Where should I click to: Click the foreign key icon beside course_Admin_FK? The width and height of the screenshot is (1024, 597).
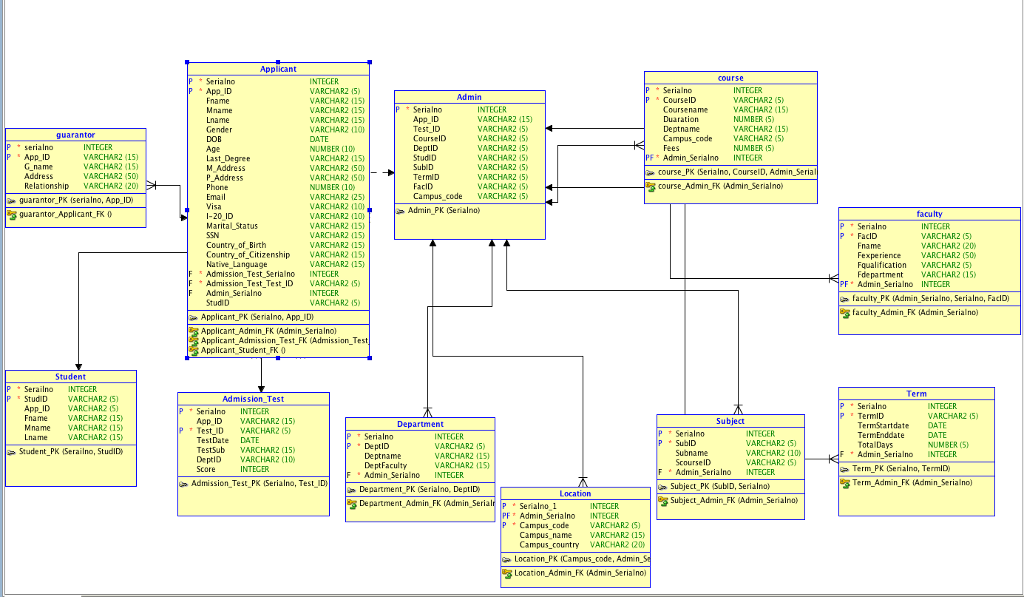[651, 185]
